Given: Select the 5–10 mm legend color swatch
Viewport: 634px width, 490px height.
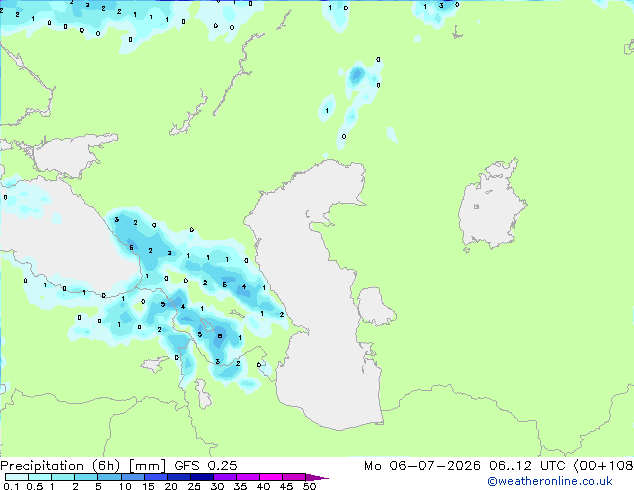Looking at the screenshot, I should coord(109,477).
